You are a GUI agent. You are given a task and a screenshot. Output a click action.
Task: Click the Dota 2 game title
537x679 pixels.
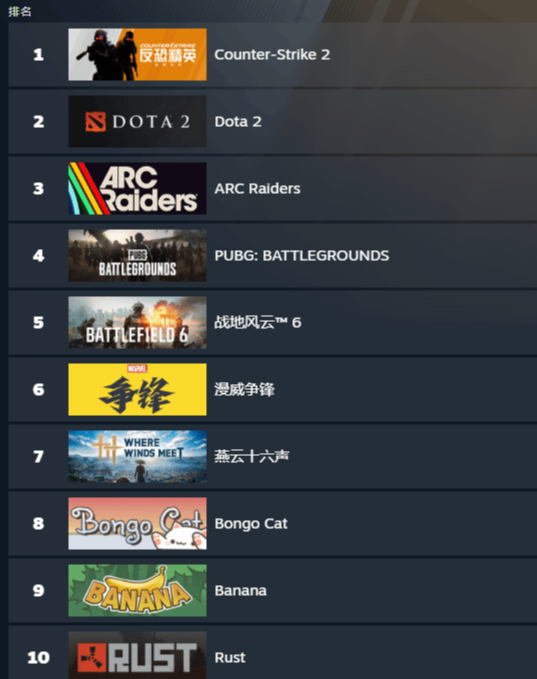point(238,122)
